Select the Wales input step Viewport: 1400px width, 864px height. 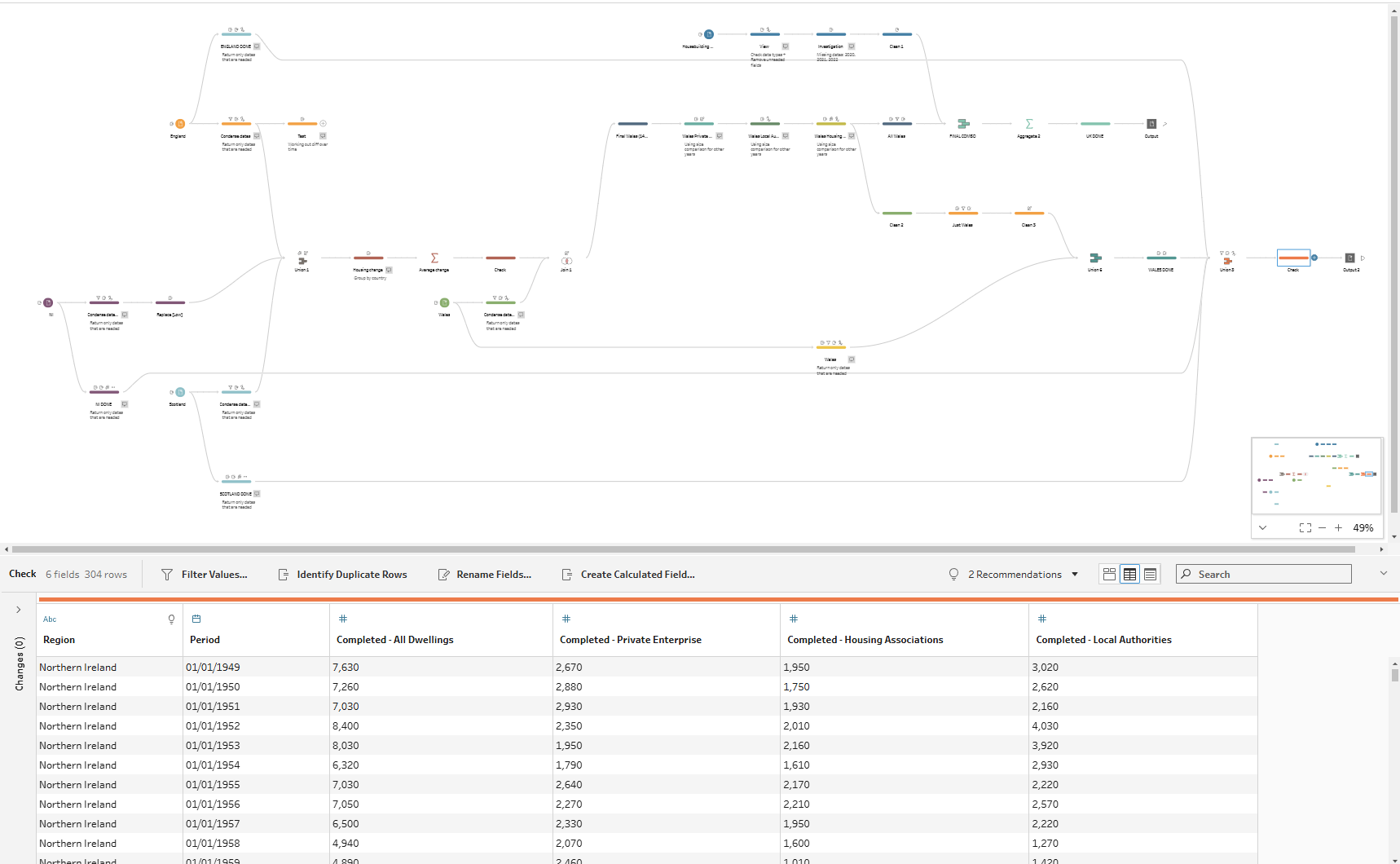445,303
